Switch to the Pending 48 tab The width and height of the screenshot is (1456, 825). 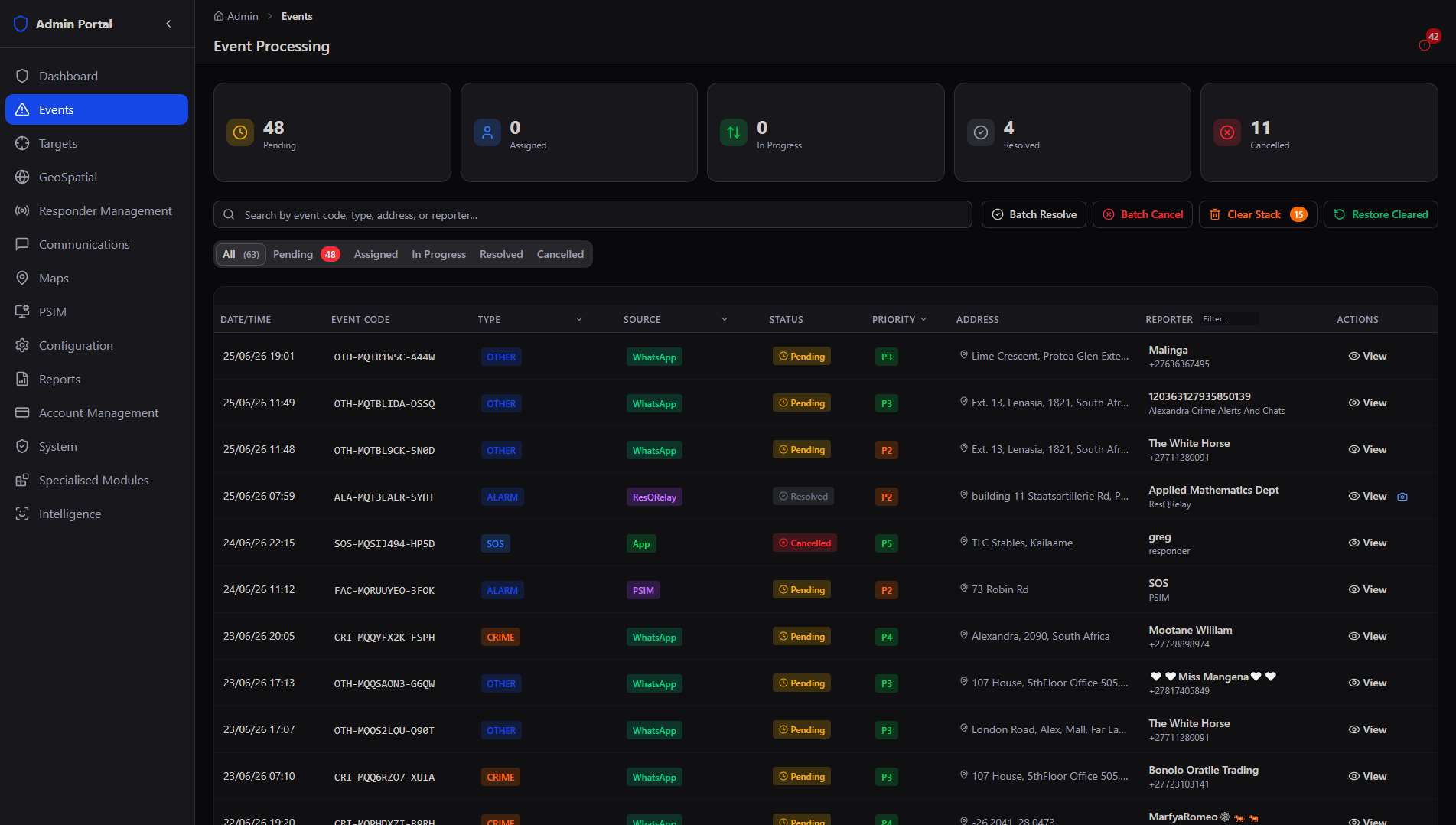tap(306, 254)
